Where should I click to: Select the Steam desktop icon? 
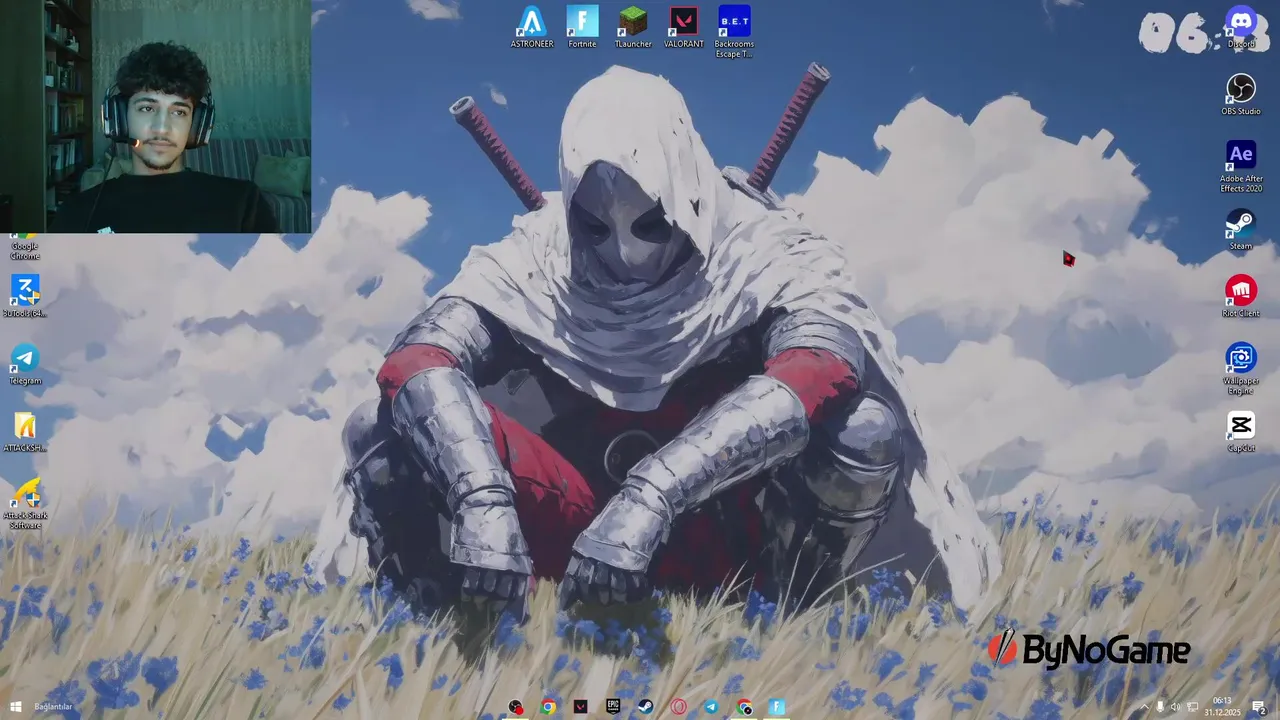point(1241,229)
